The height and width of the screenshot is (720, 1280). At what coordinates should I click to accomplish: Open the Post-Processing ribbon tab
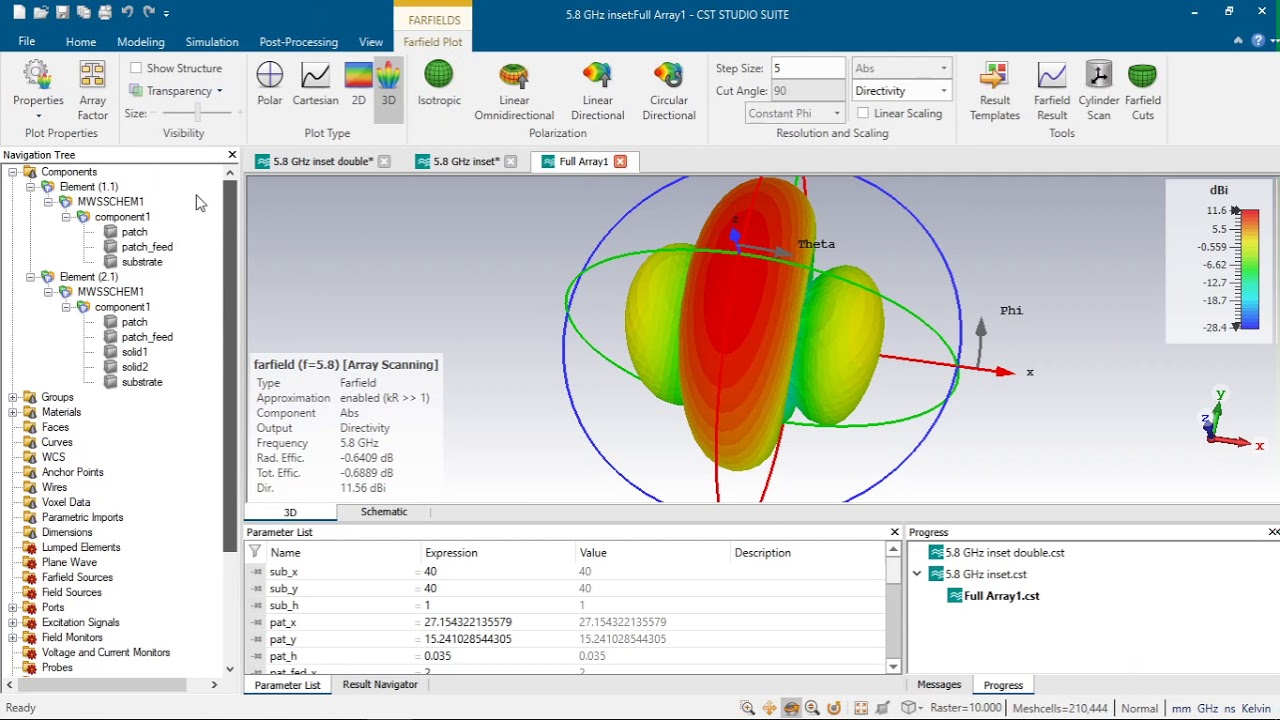pos(298,42)
